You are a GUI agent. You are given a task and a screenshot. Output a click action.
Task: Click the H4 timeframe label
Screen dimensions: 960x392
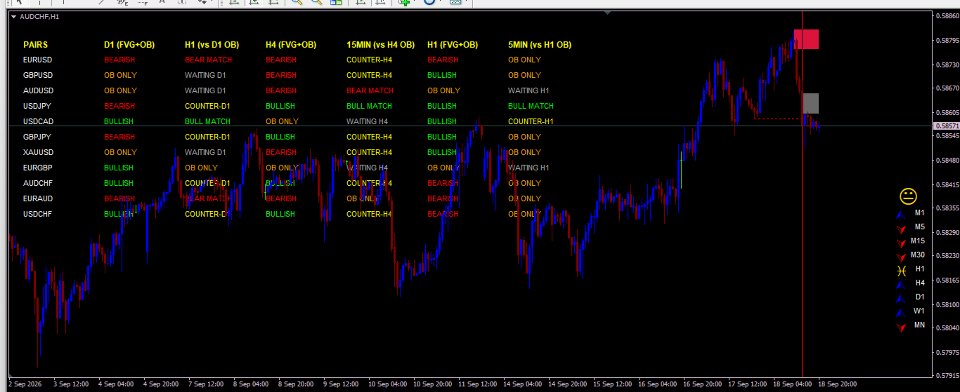pyautogui.click(x=920, y=283)
